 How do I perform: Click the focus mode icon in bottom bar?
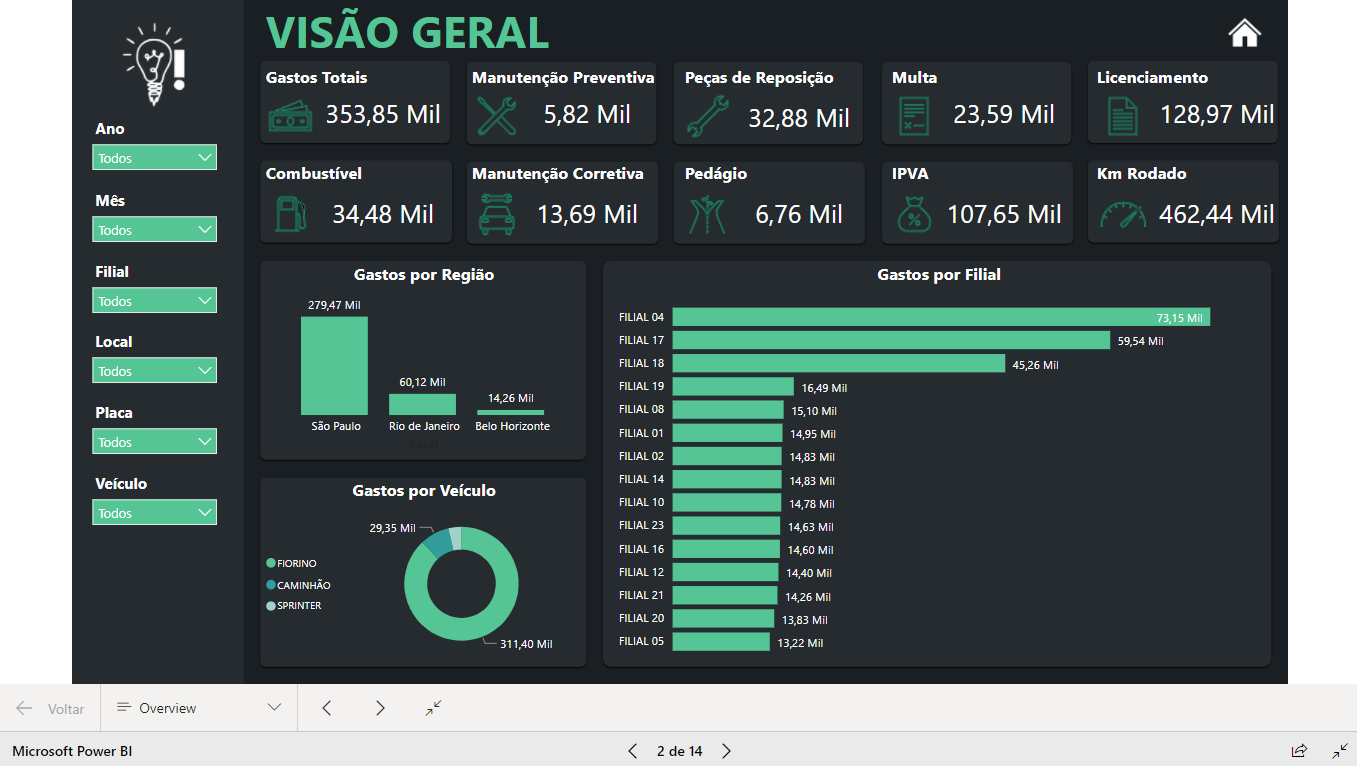tap(433, 708)
